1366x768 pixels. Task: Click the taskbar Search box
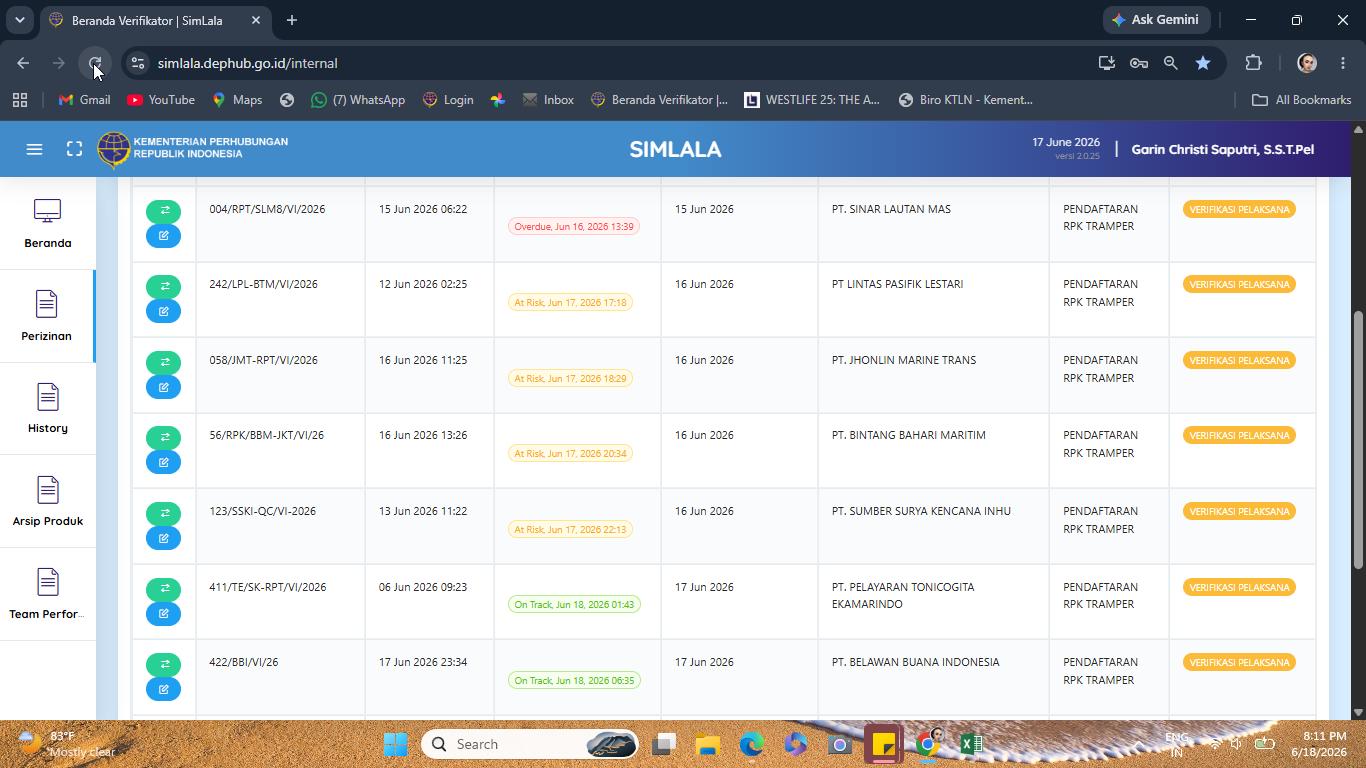click(x=530, y=744)
